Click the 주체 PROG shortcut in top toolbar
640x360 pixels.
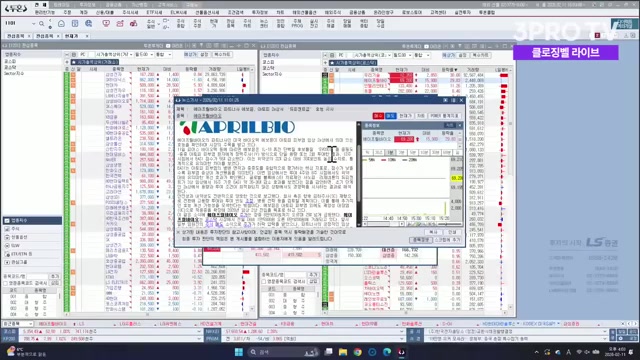point(297,23)
